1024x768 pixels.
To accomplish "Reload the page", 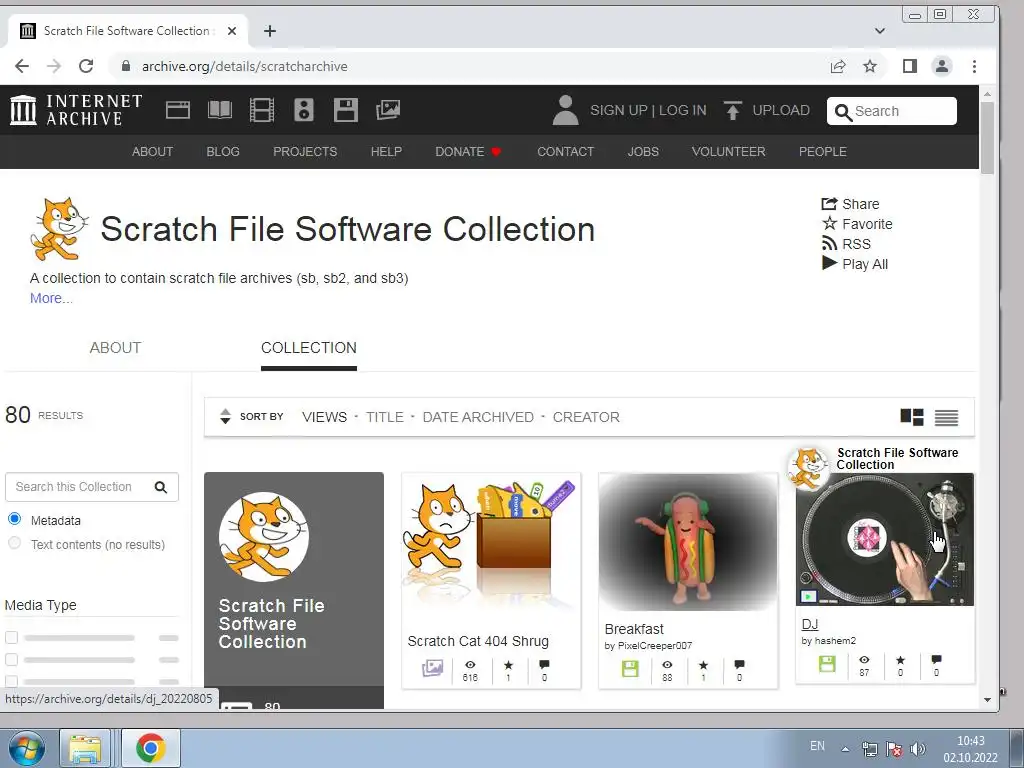I will (86, 66).
